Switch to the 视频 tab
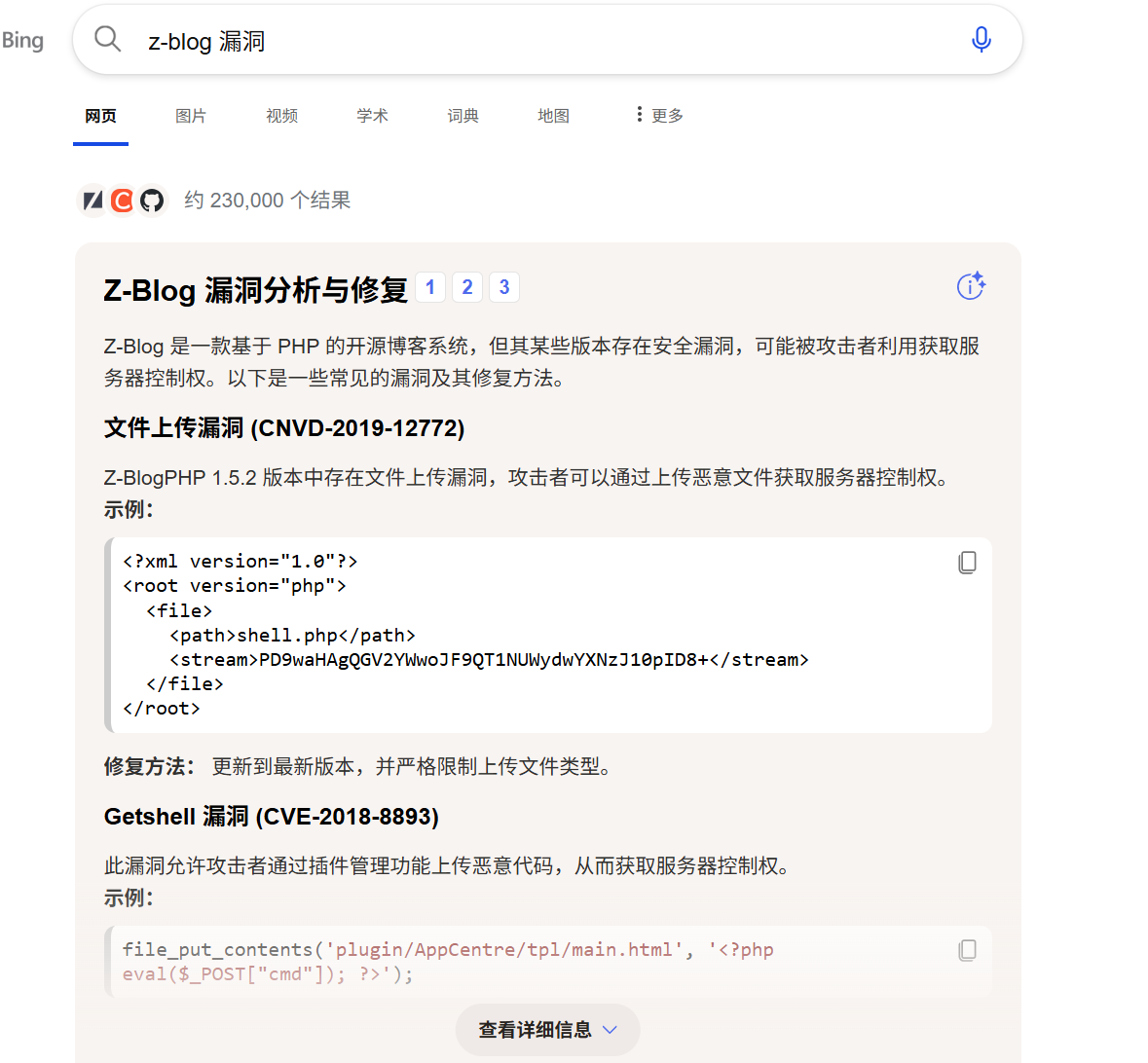This screenshot has width=1148, height=1063. pos(281,116)
